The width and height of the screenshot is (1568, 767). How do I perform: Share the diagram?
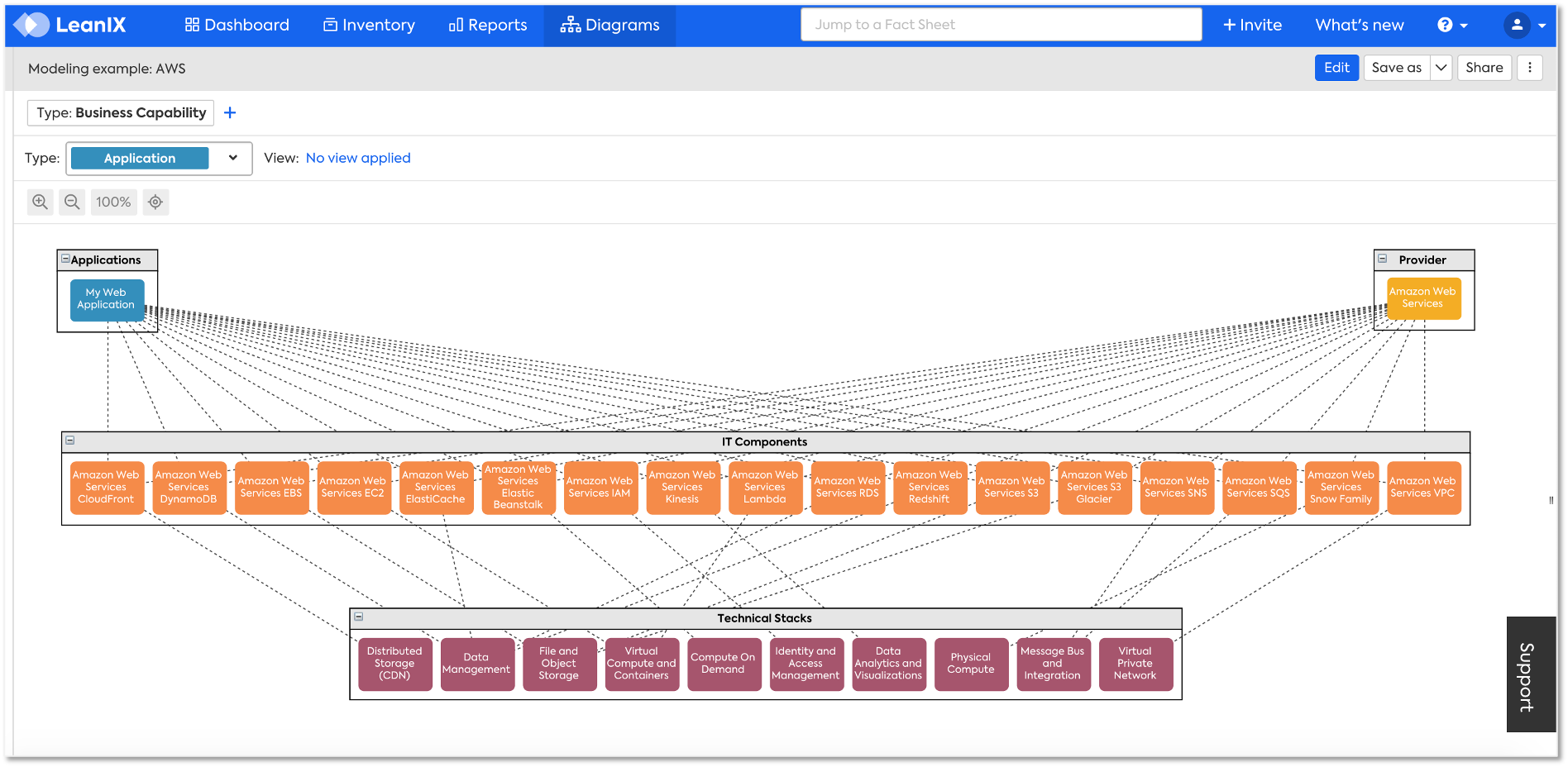[x=1484, y=68]
